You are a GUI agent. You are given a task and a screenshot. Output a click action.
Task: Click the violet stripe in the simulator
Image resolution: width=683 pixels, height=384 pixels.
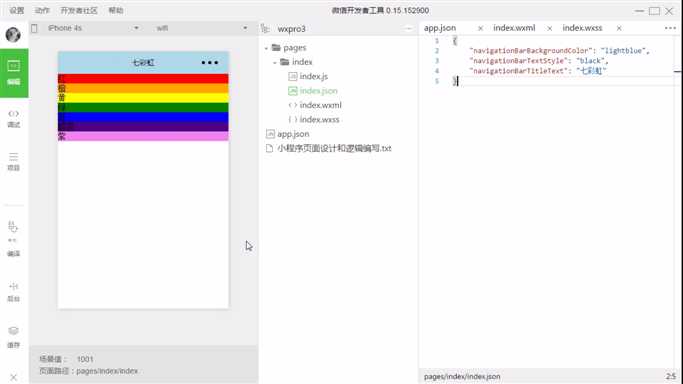pos(143,136)
